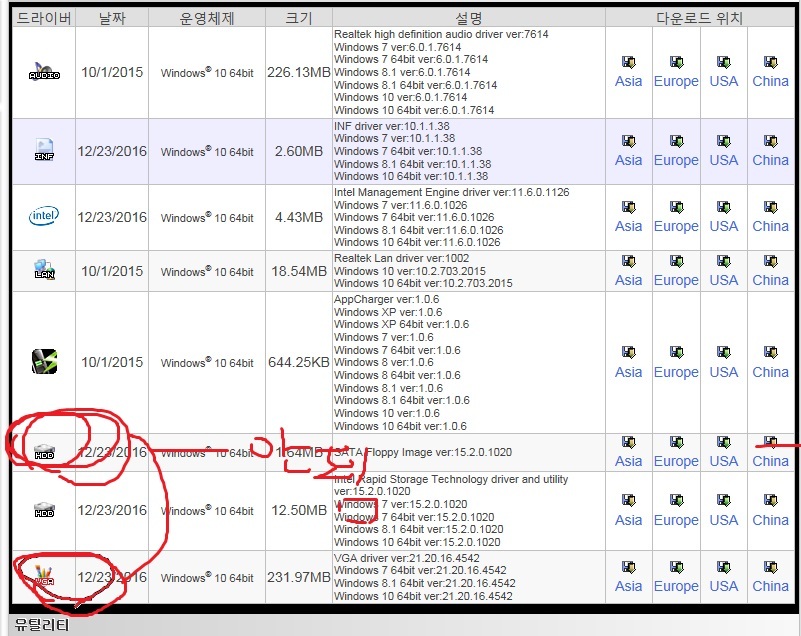Open Asia link for Realtek audio driver

point(628,81)
